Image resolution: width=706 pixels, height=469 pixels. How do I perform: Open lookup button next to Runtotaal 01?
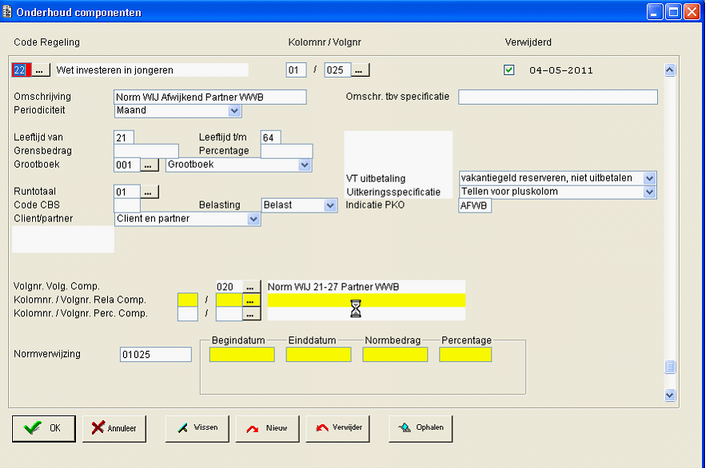click(x=149, y=192)
